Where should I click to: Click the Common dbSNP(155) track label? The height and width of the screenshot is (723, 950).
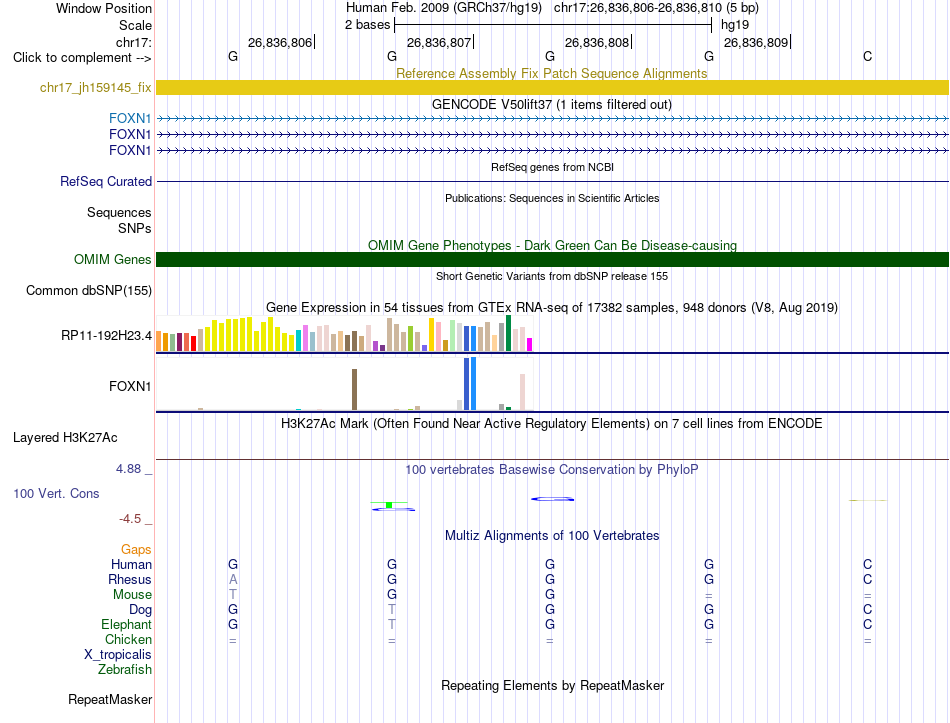(88, 290)
